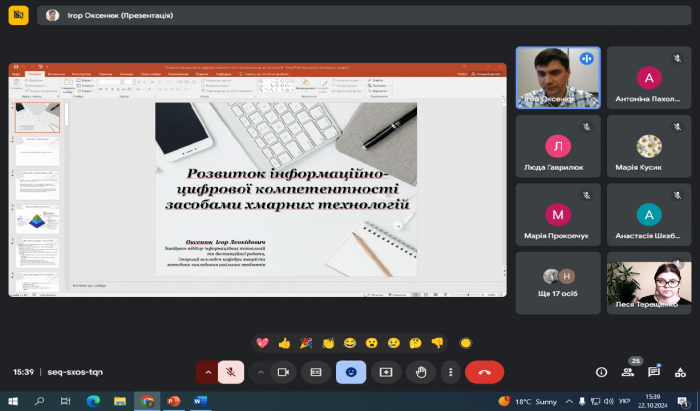Image resolution: width=700 pixels, height=411 pixels.
Task: Change the reaction skin tone color
Action: click(x=465, y=342)
